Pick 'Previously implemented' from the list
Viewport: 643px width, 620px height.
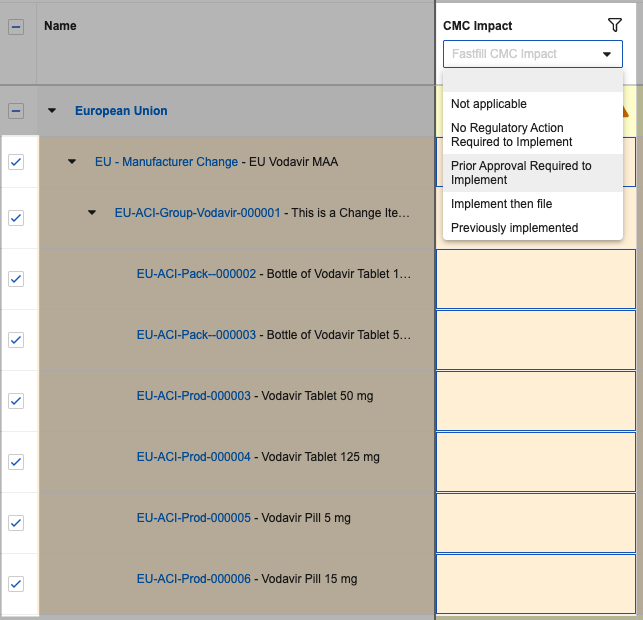[x=514, y=228]
